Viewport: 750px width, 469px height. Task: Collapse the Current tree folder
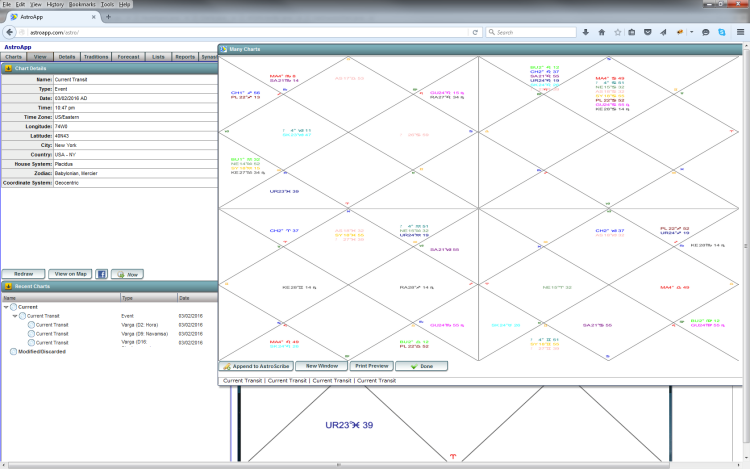pos(5,306)
